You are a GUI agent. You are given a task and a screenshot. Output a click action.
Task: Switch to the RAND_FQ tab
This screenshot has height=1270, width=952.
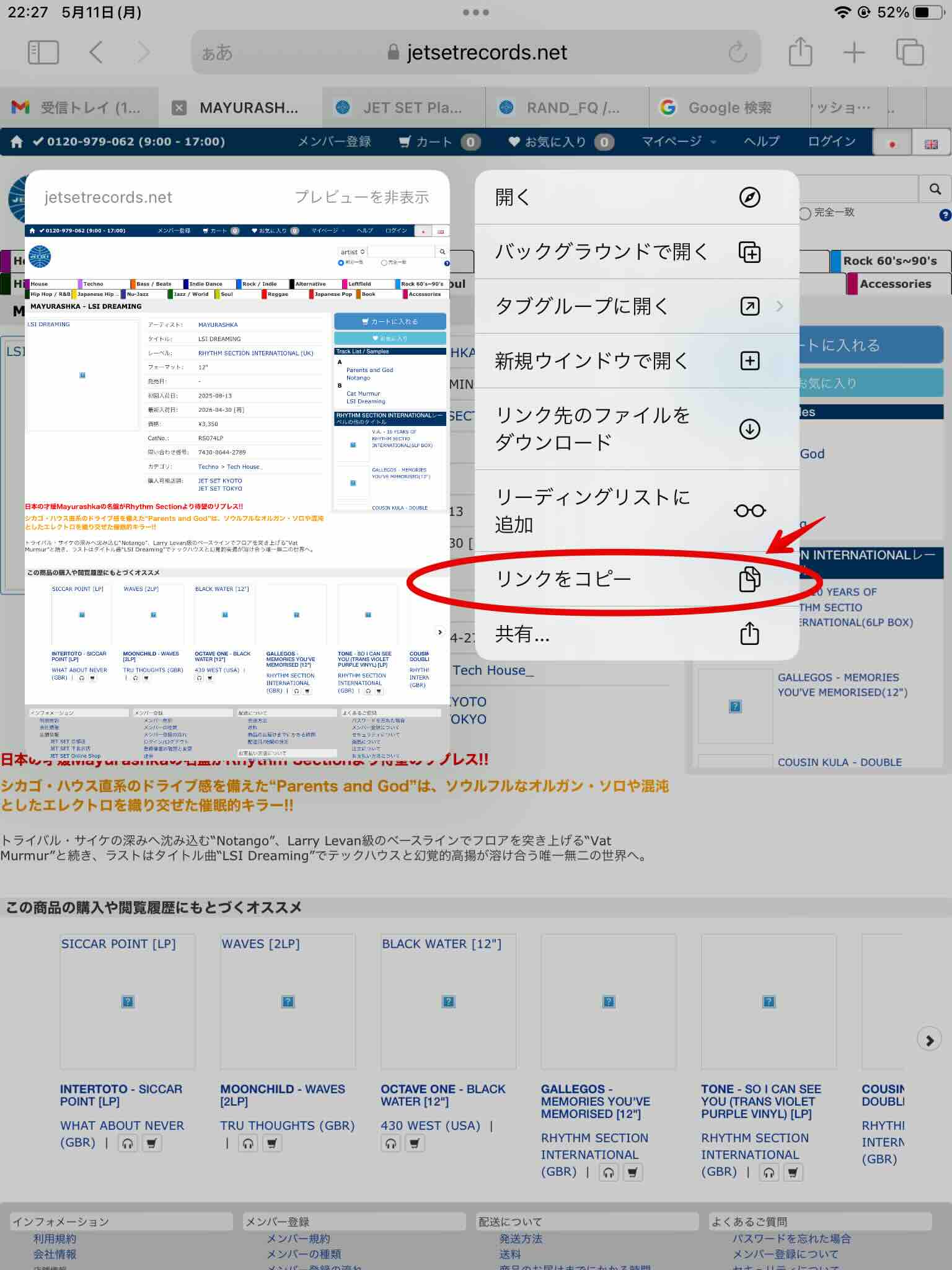[567, 108]
